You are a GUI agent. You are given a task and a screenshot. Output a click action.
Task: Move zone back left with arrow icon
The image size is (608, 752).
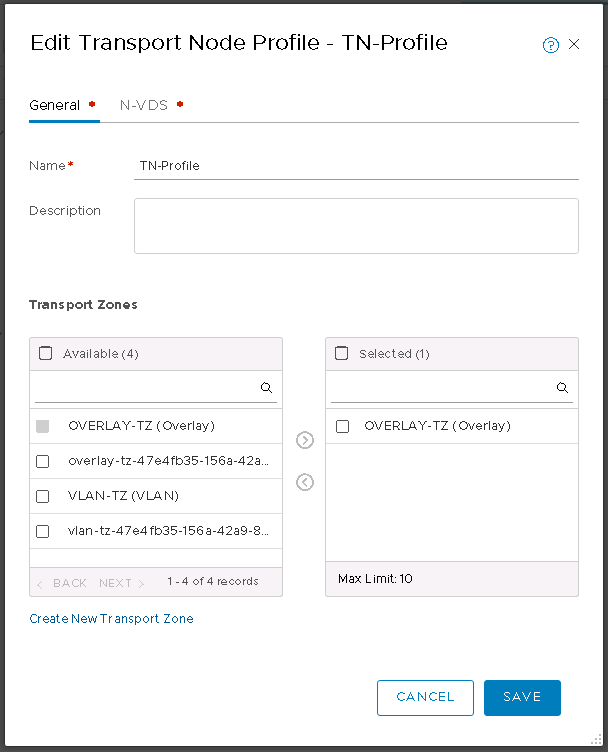pos(305,482)
